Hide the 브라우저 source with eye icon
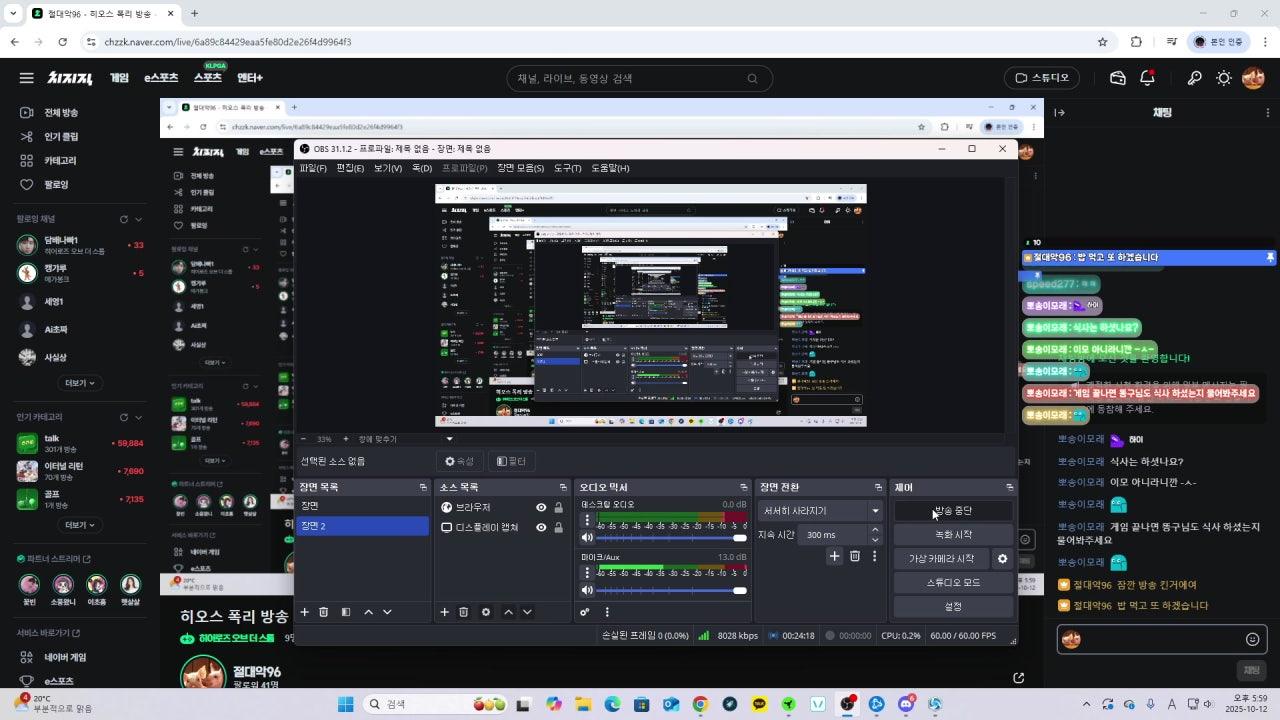 [x=541, y=508]
